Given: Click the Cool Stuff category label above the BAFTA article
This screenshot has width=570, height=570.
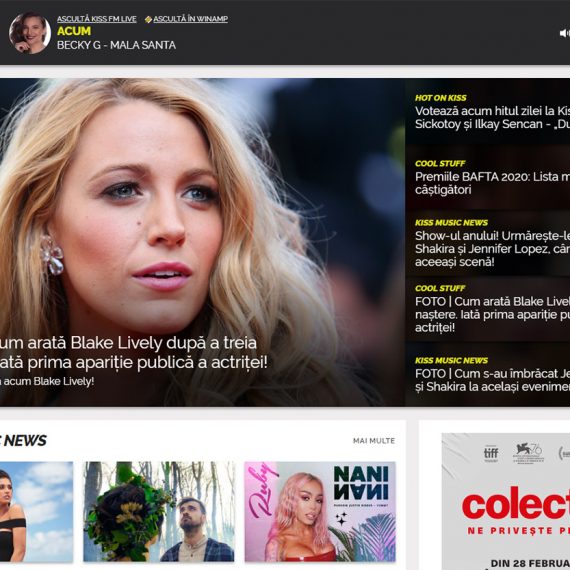Looking at the screenshot, I should tap(440, 164).
